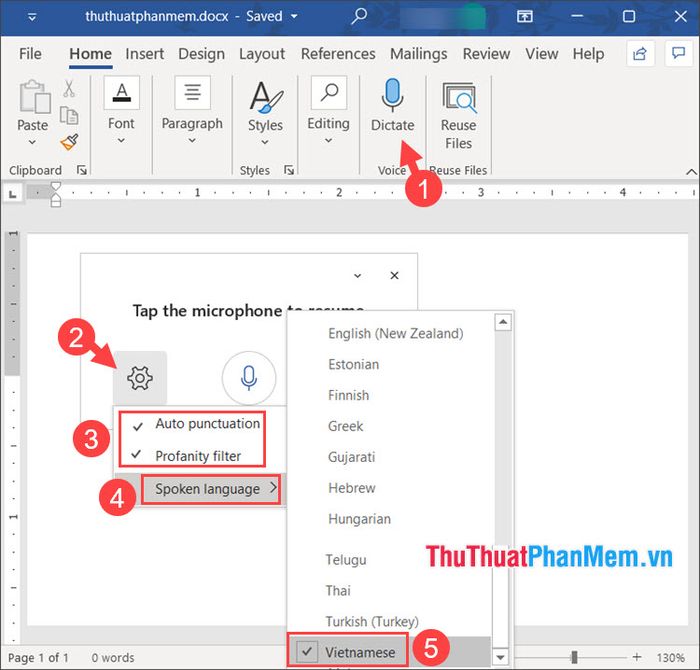Open Customize Quick Access Toolbar arrow
The image size is (700, 670).
(32, 17)
